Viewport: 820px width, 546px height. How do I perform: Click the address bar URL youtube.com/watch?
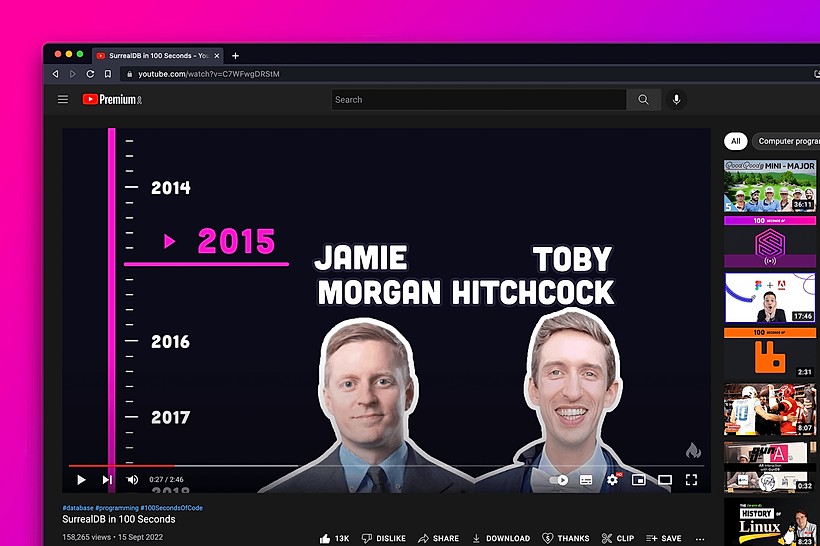pos(209,74)
